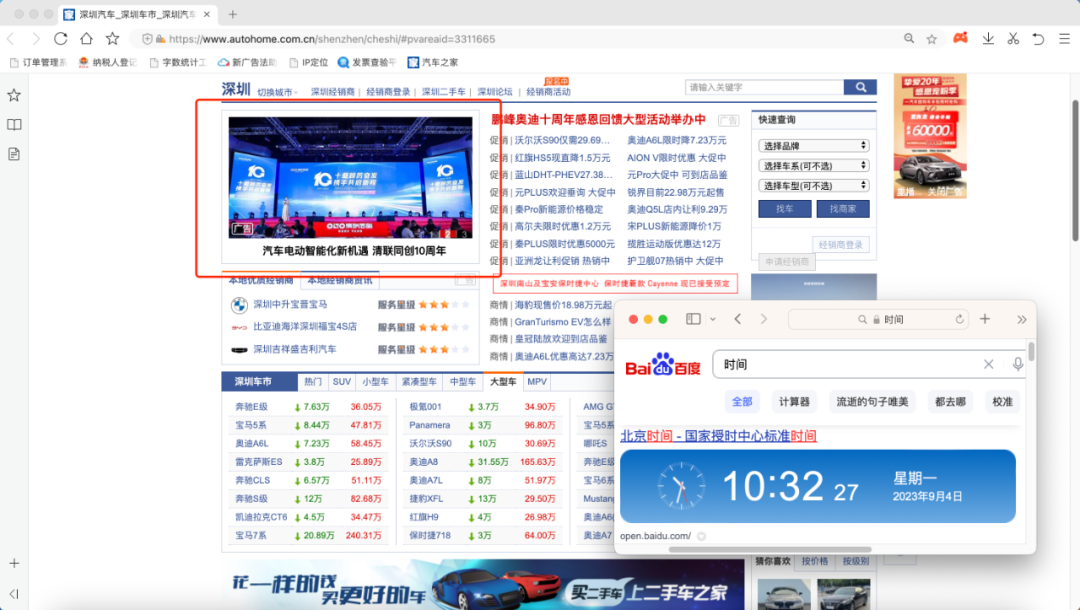Reload page in Baidu window address bar

click(x=959, y=319)
